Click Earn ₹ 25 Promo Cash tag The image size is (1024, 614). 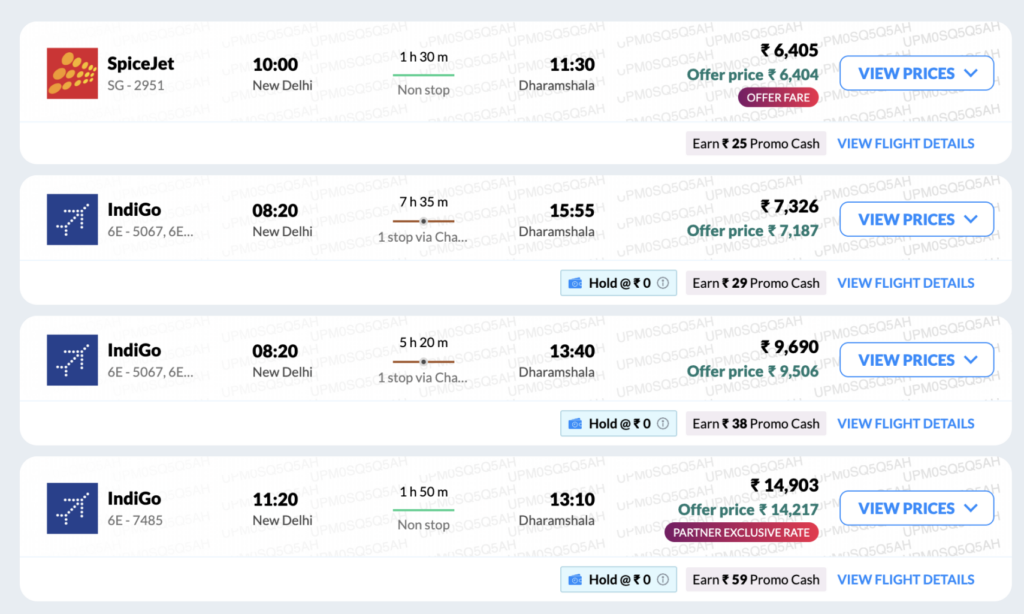756,143
